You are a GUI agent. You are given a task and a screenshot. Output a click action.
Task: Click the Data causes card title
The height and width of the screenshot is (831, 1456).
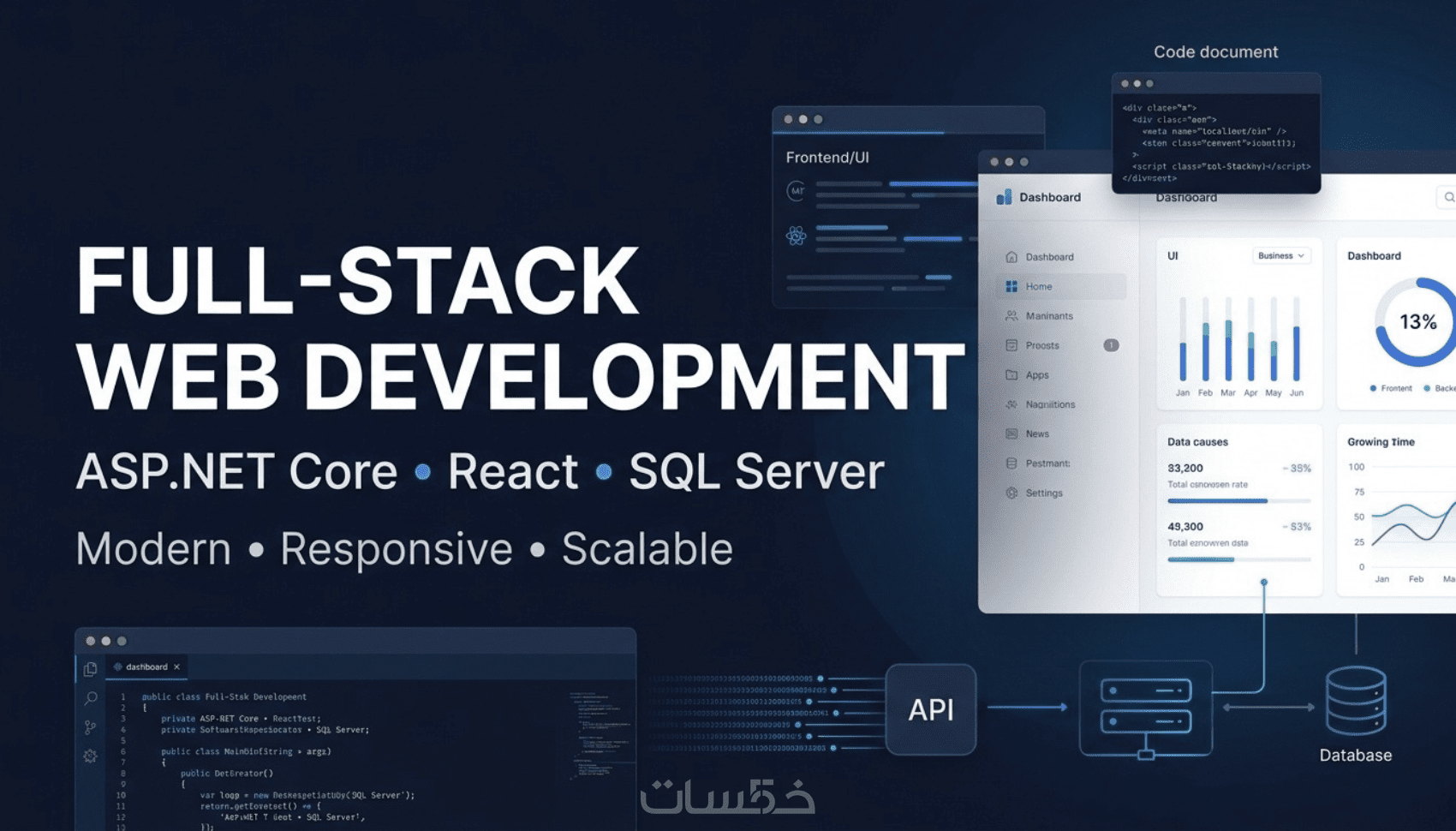pos(1197,442)
